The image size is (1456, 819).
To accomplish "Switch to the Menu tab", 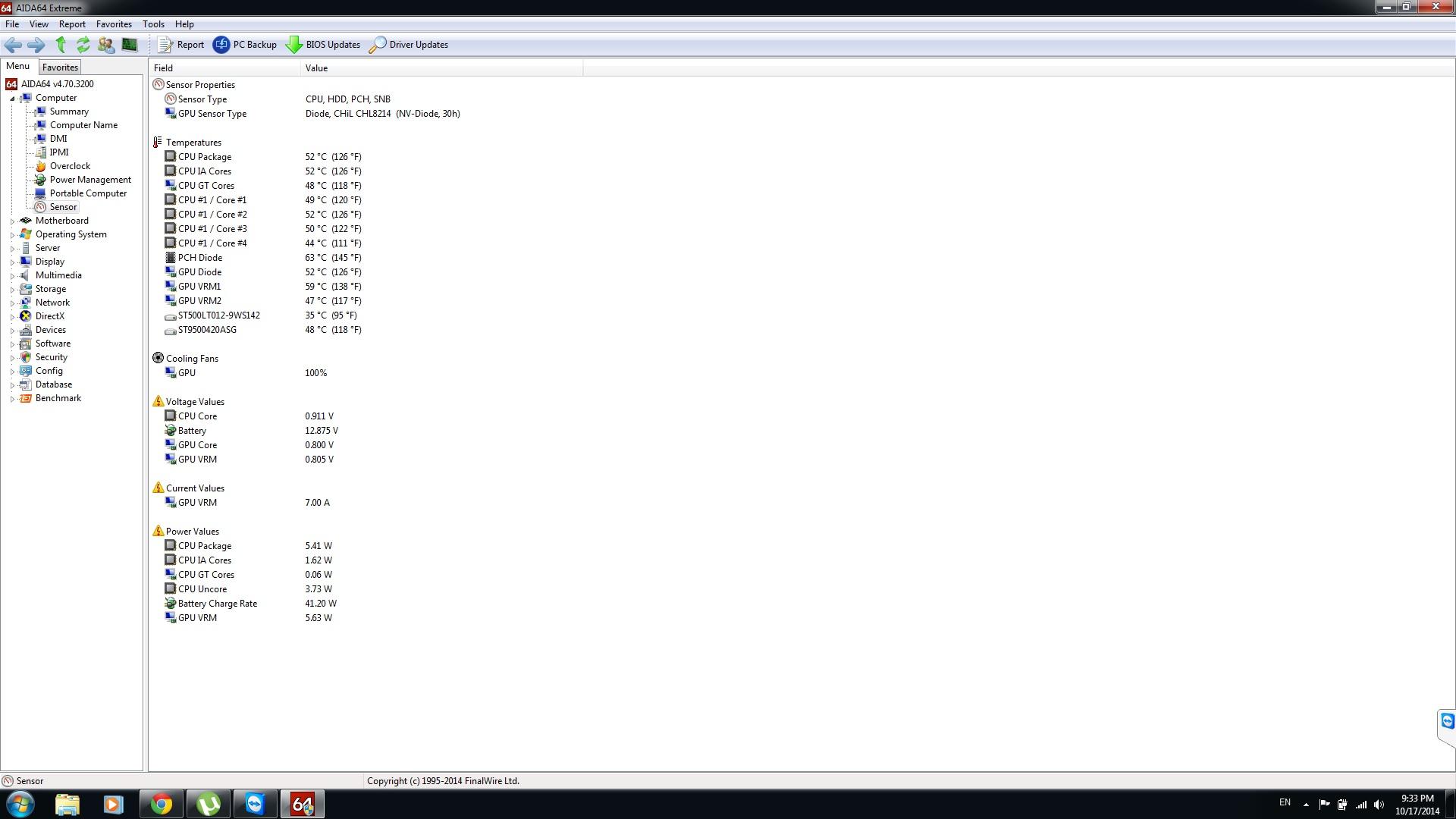I will (x=17, y=66).
